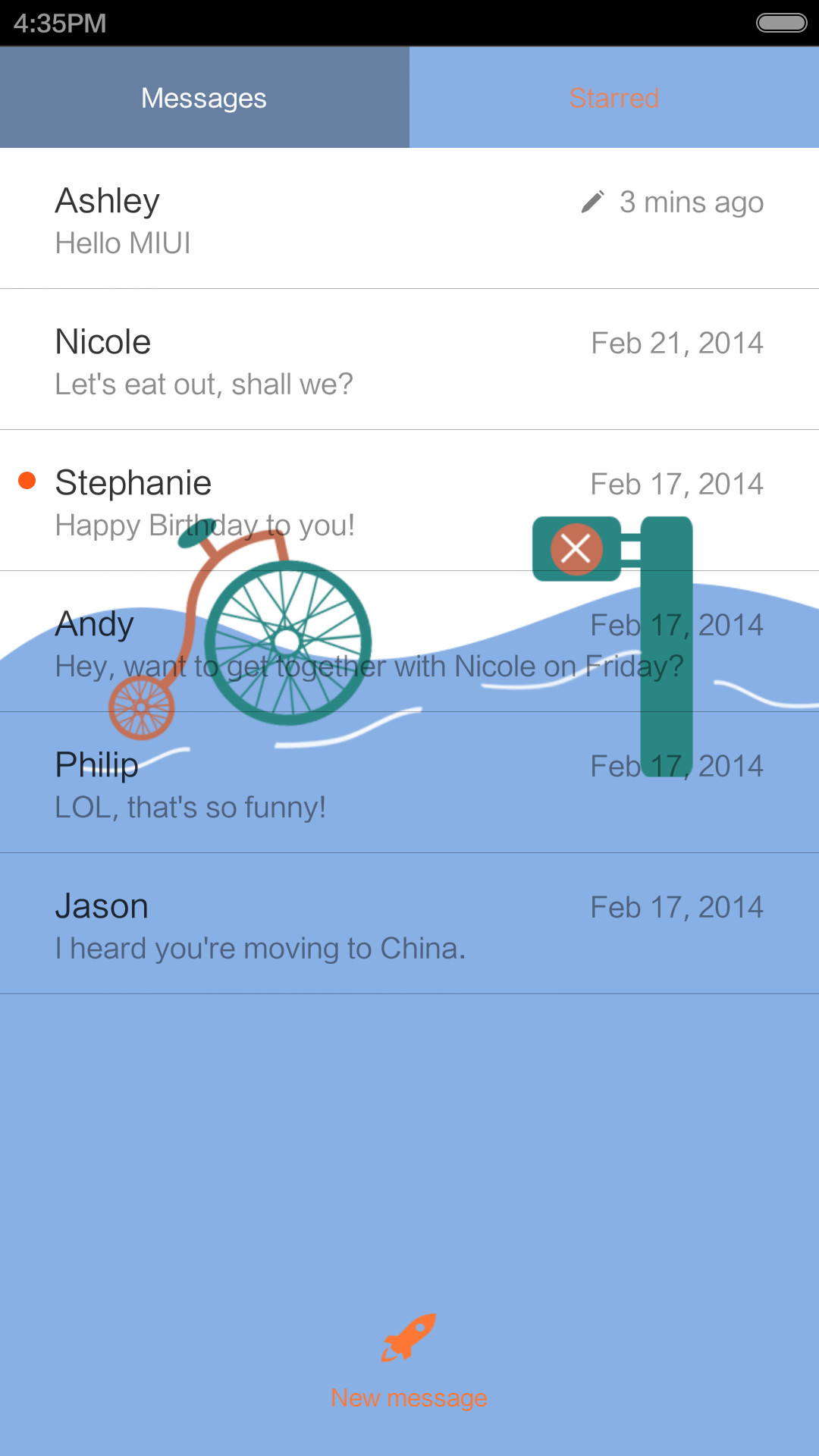The image size is (819, 1456).
Task: Open Stephanie's birthday message
Action: (x=409, y=500)
